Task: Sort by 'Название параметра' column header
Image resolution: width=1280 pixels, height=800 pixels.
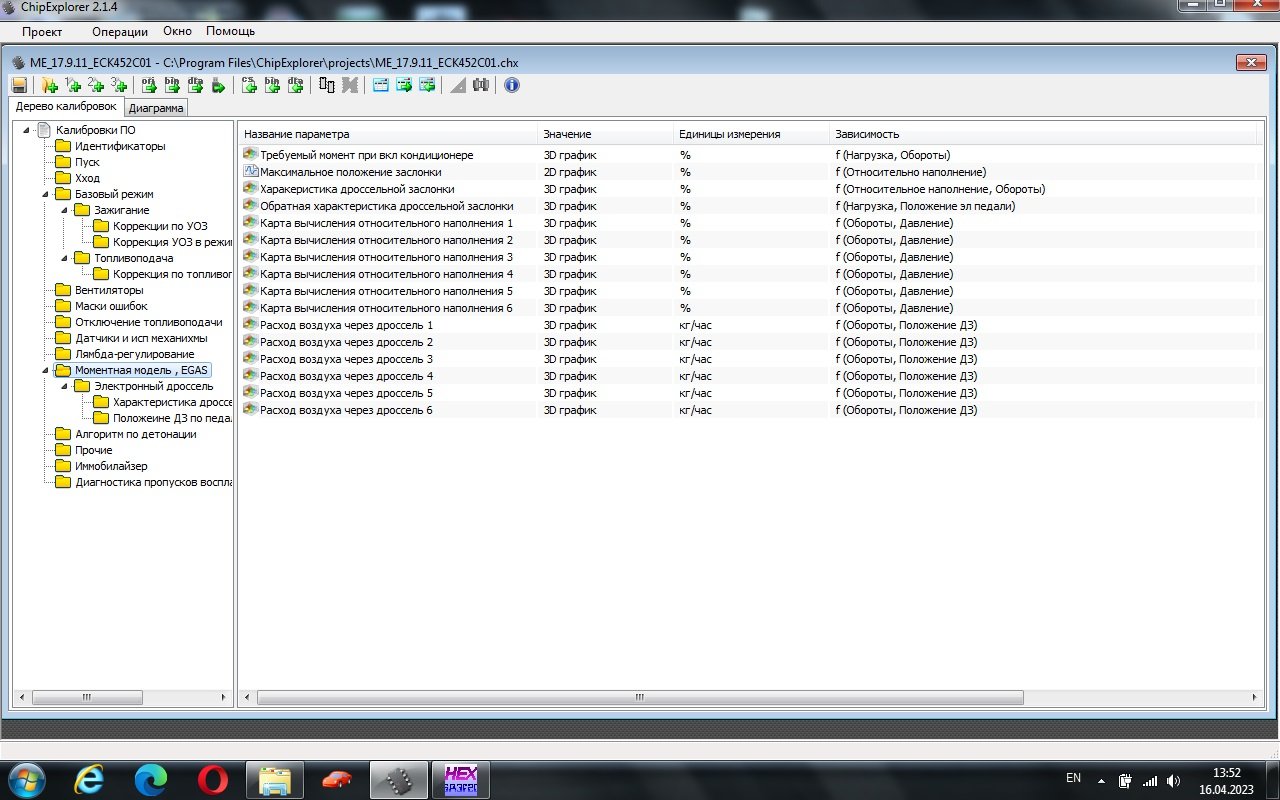Action: [297, 134]
